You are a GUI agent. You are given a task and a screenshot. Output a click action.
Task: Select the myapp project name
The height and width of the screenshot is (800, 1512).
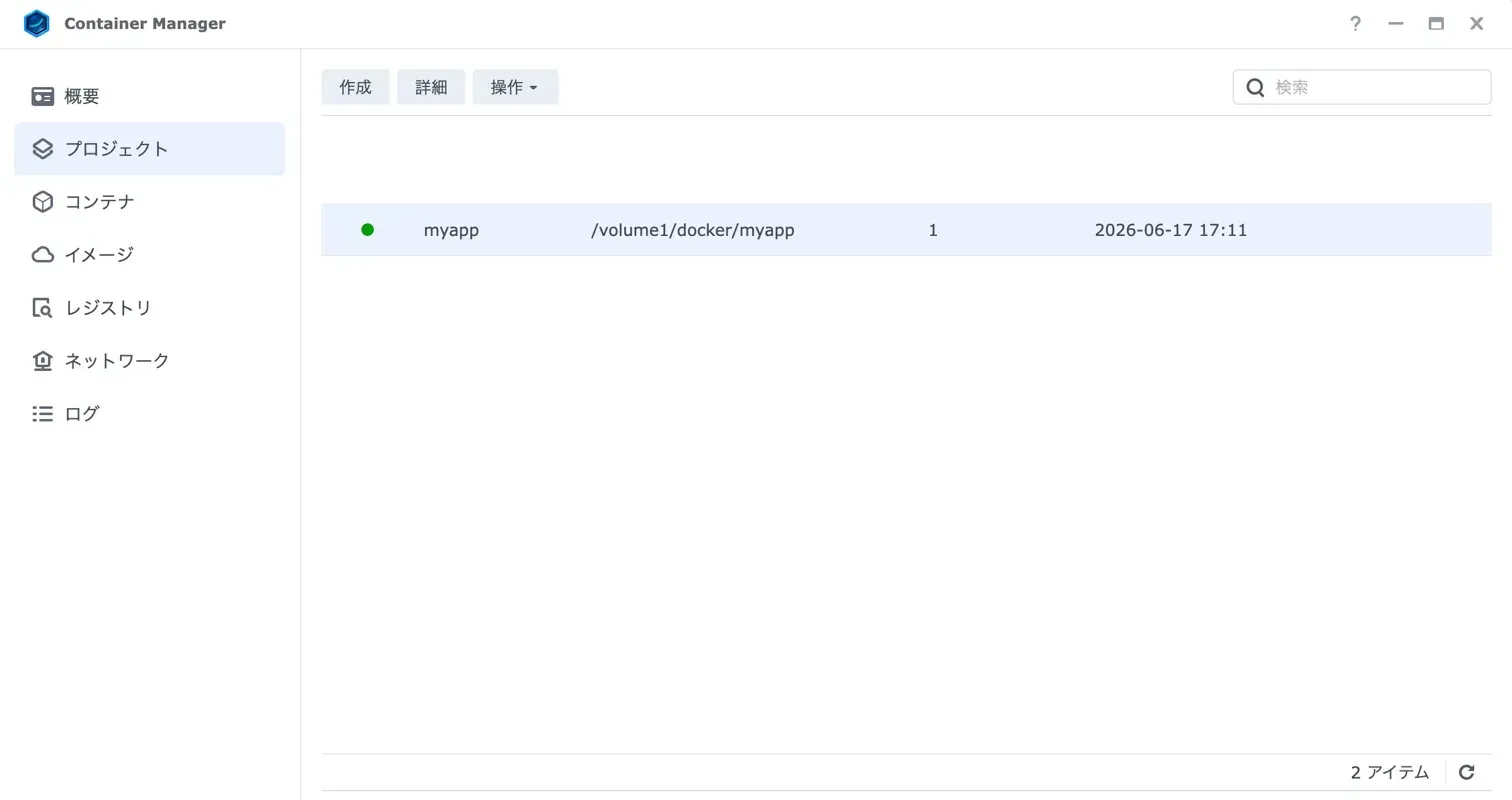(x=451, y=230)
